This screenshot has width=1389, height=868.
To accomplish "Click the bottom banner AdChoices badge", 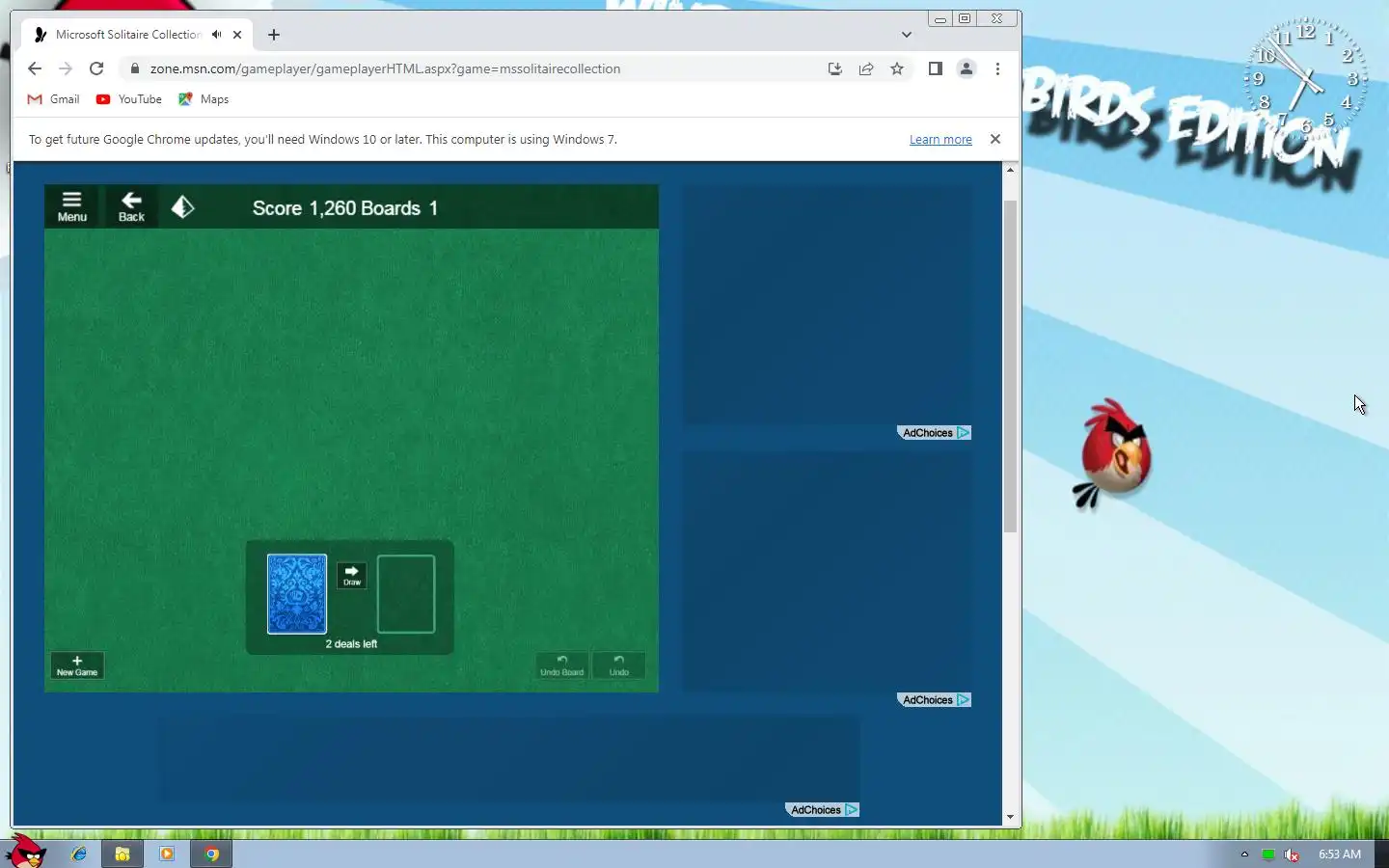I will 822,810.
